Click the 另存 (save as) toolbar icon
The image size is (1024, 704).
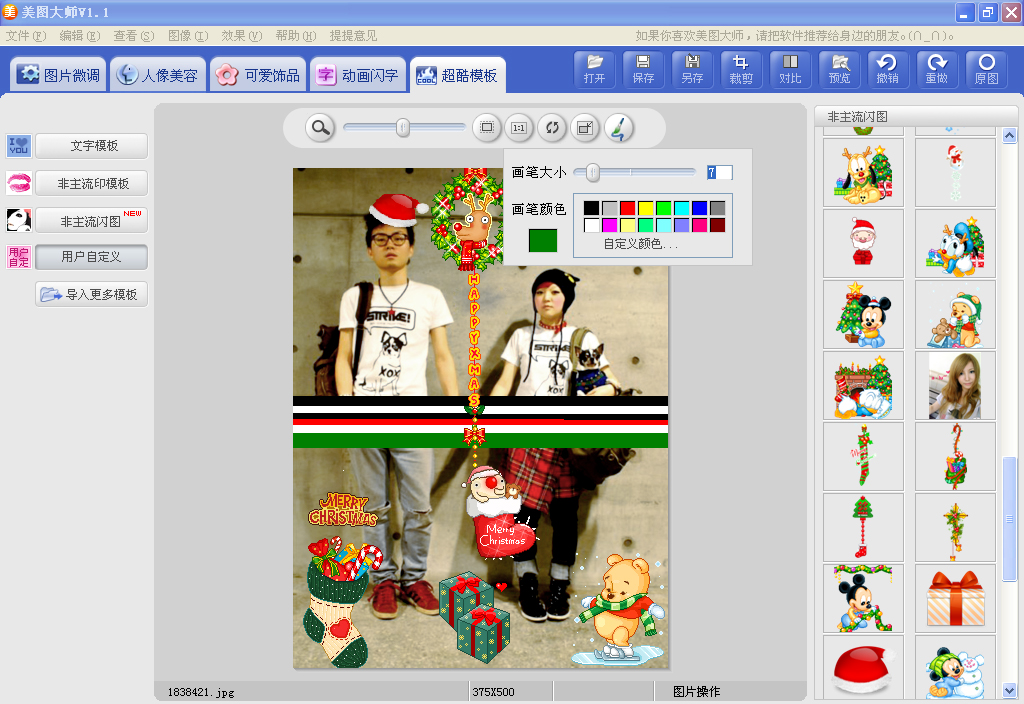coord(692,69)
